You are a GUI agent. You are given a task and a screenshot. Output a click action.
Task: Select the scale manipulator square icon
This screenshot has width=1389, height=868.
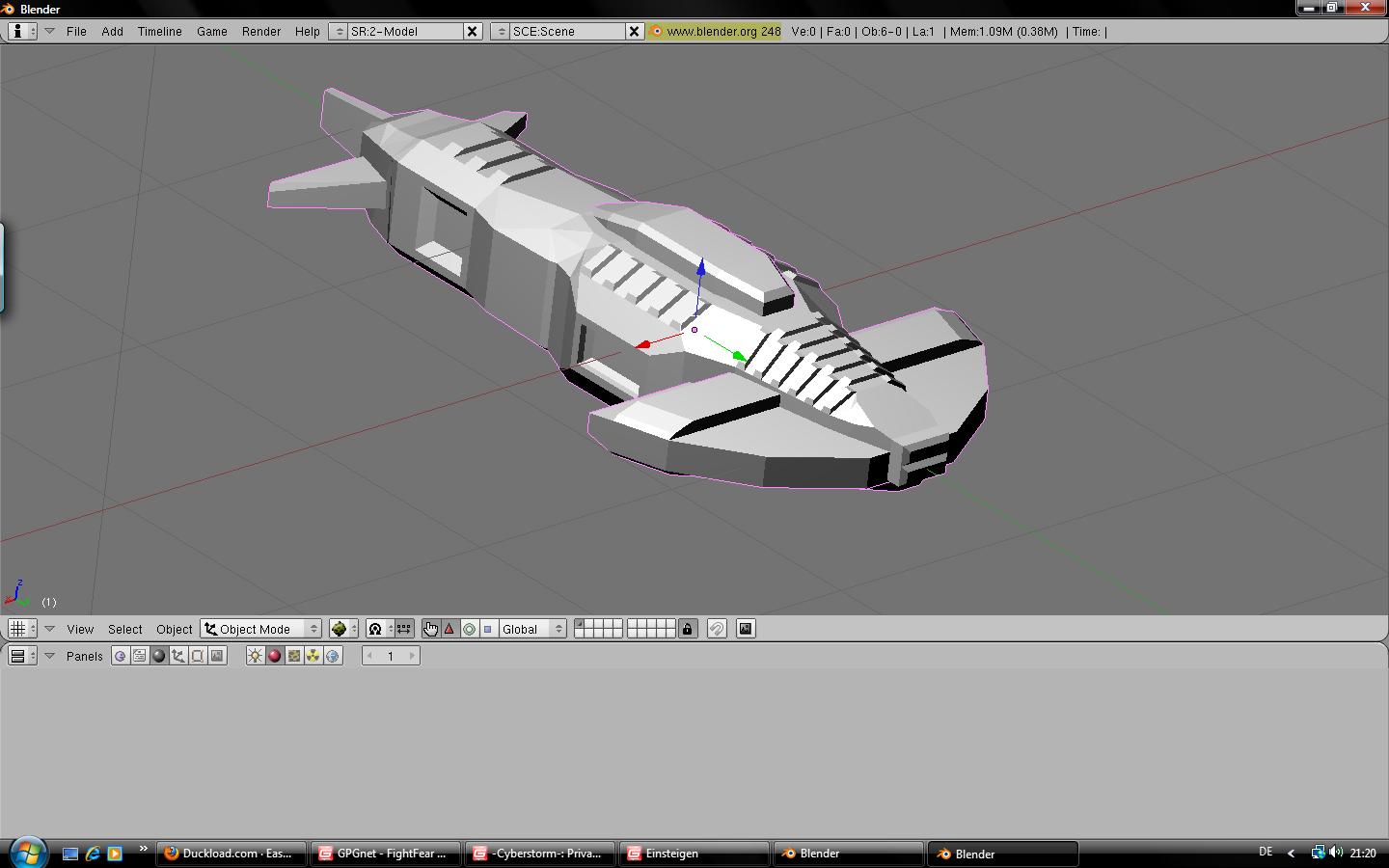pos(488,629)
